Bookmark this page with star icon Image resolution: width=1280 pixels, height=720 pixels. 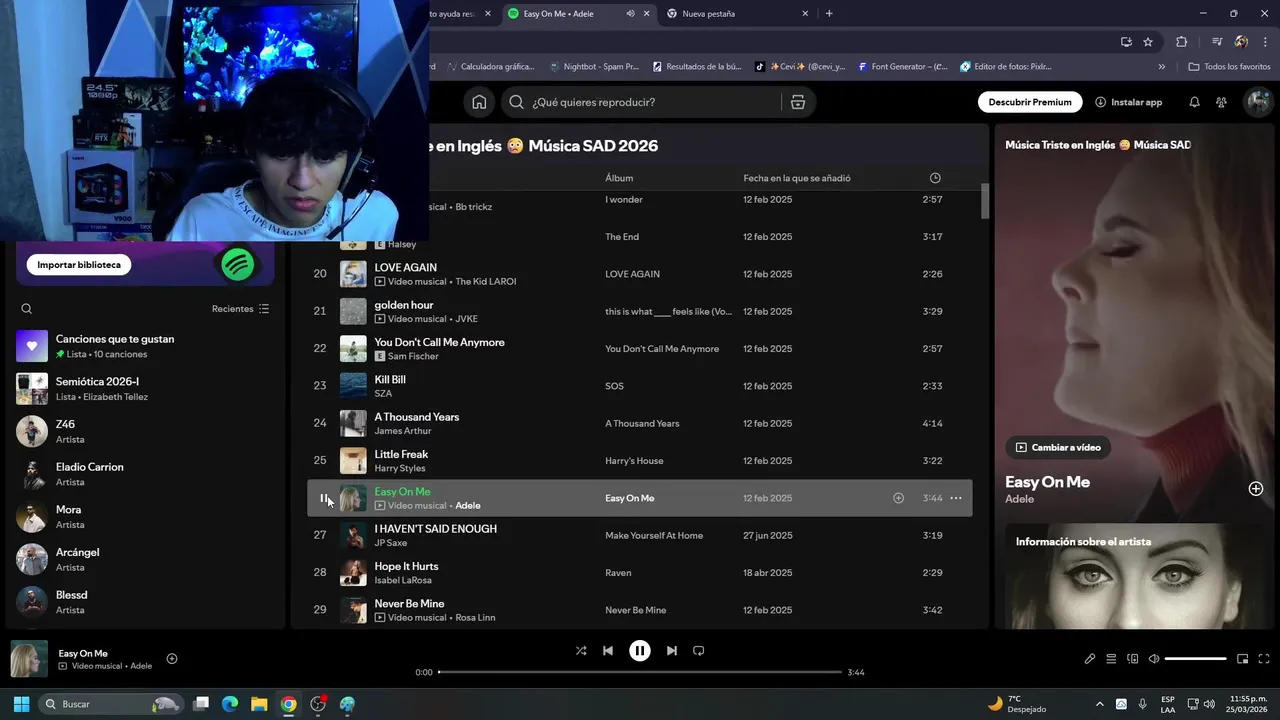point(1148,42)
